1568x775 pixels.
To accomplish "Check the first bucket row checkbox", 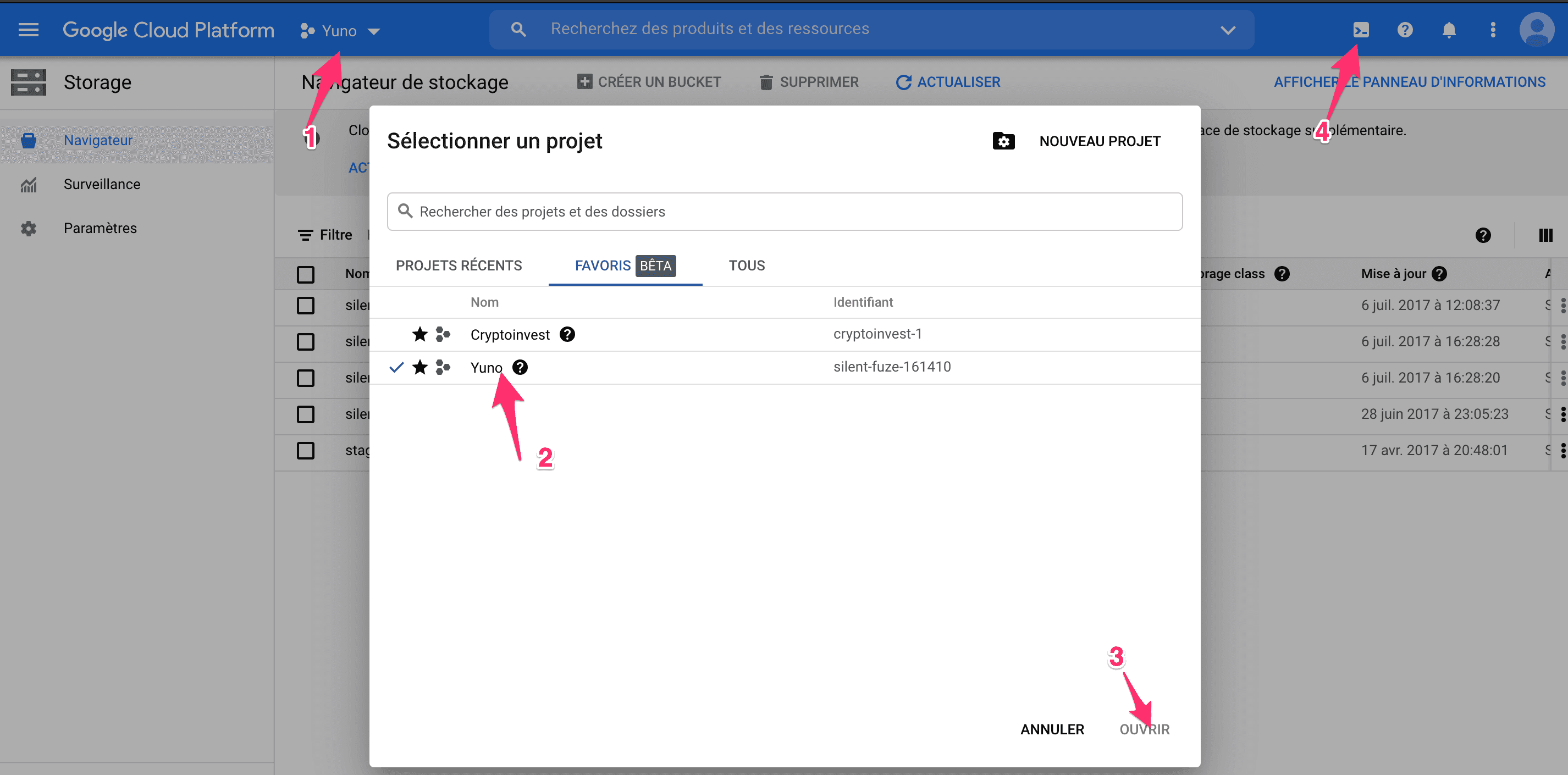I will pyautogui.click(x=306, y=306).
